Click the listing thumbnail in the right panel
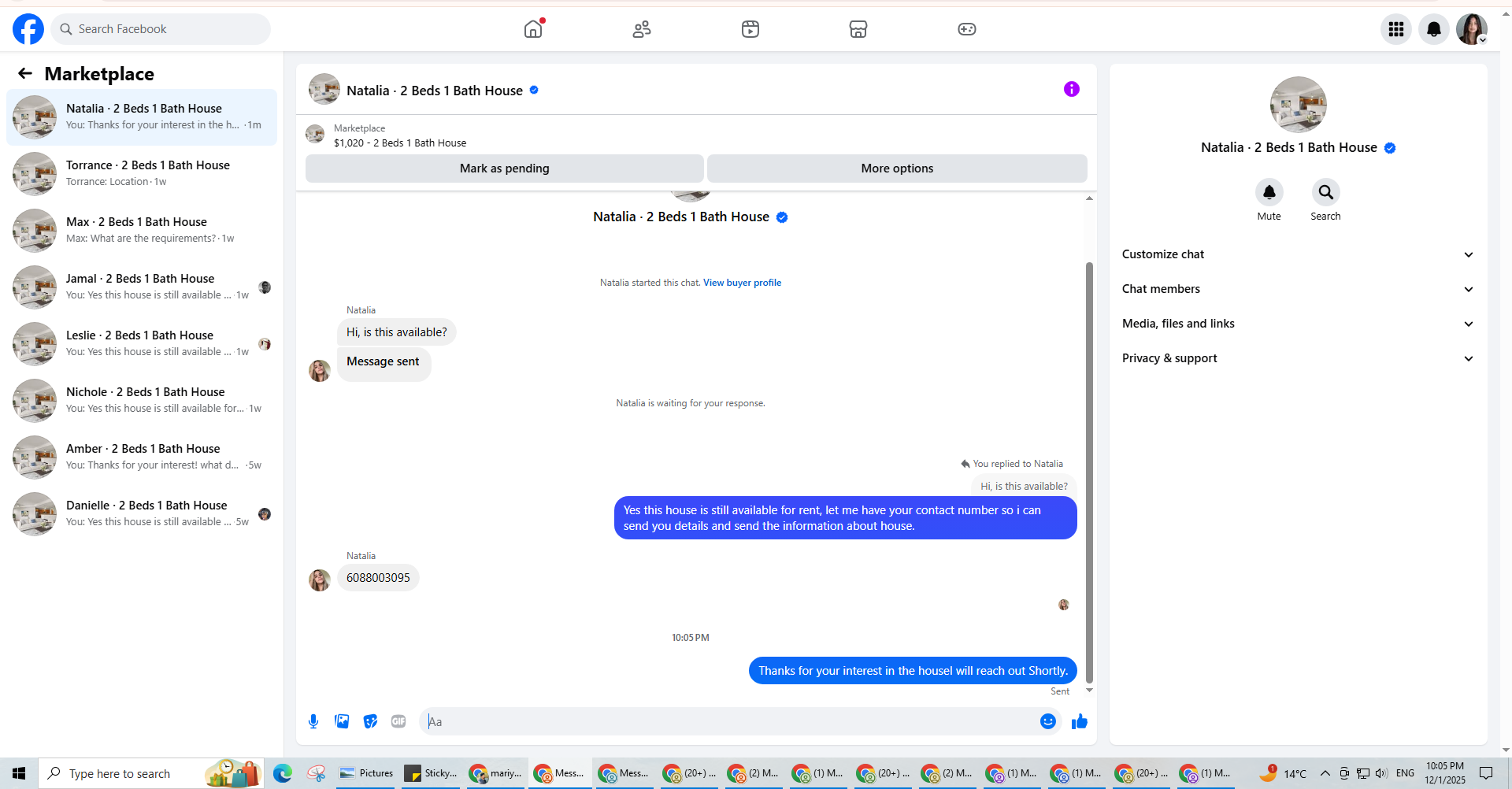This screenshot has height=789, width=1512. [x=1299, y=105]
